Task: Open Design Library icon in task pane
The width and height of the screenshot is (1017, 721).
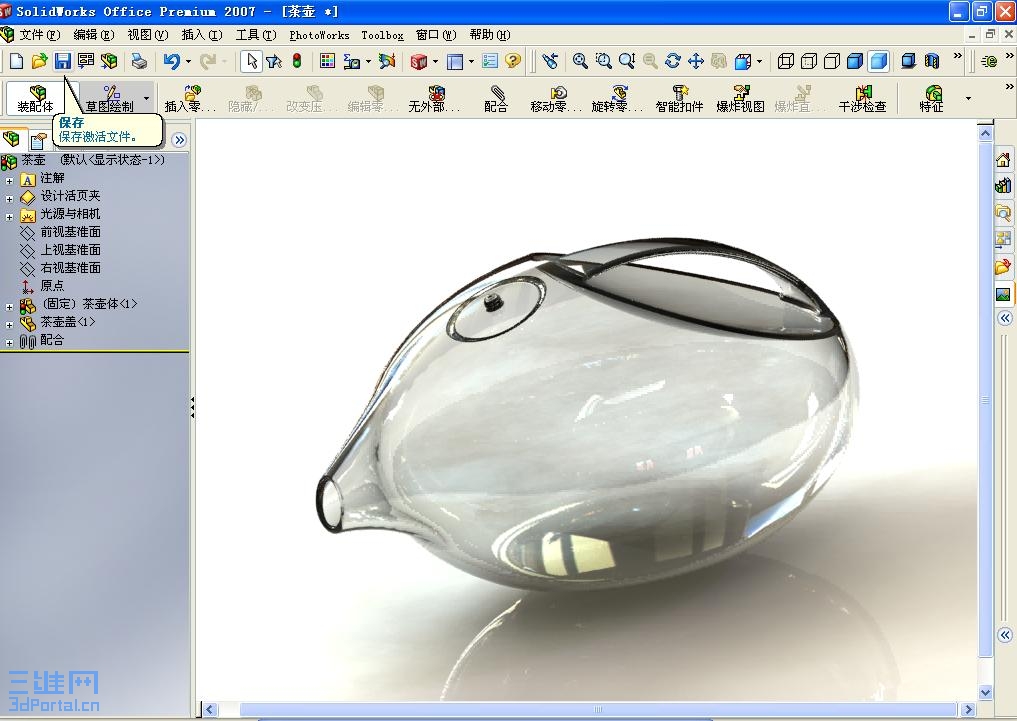Action: click(x=1003, y=185)
